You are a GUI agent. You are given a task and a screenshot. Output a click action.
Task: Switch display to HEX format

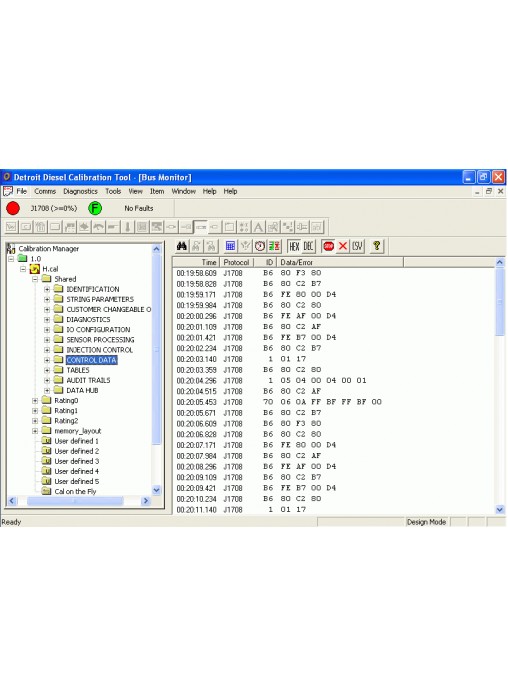[294, 246]
